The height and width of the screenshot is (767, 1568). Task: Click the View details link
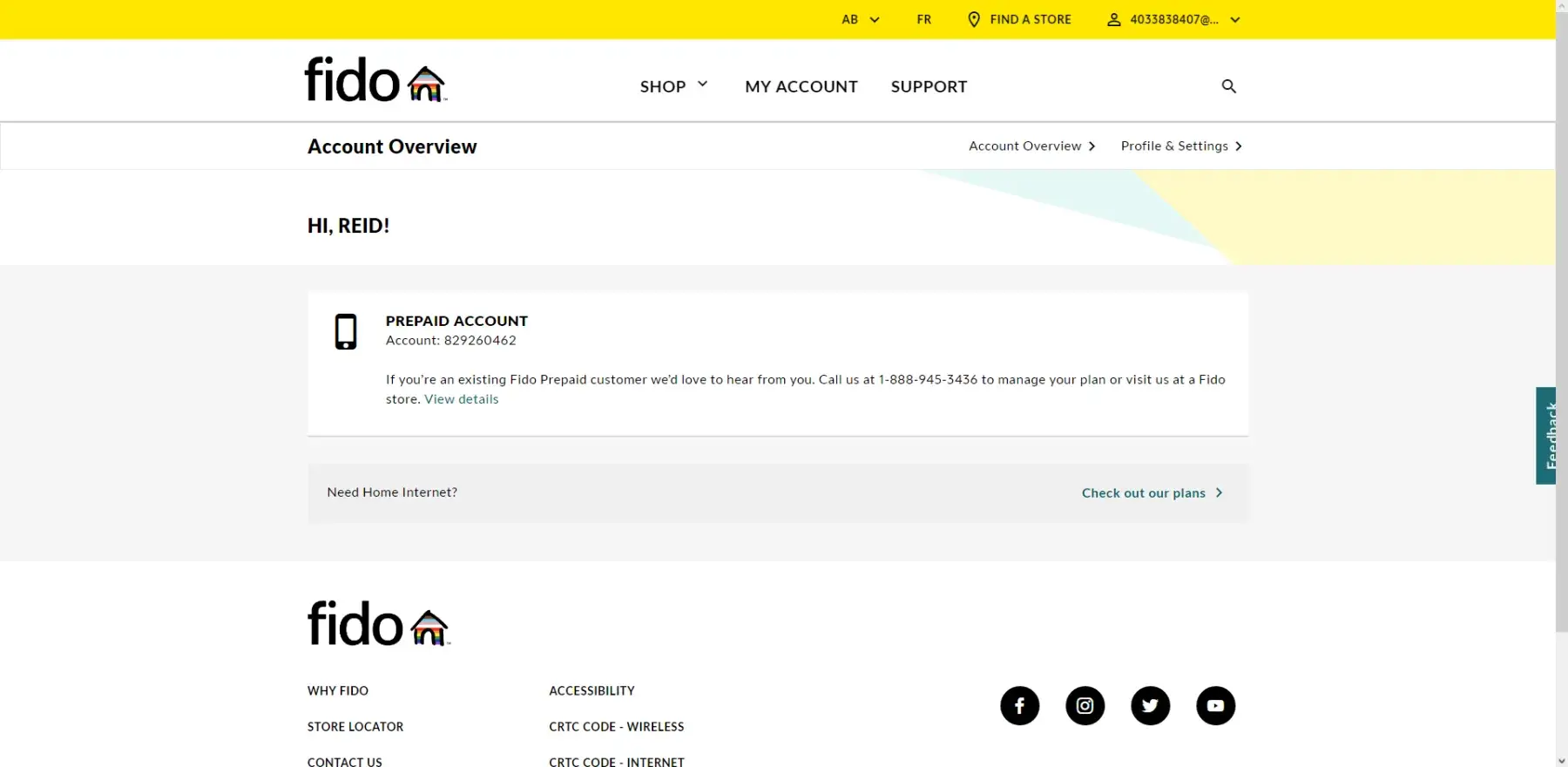coord(462,399)
